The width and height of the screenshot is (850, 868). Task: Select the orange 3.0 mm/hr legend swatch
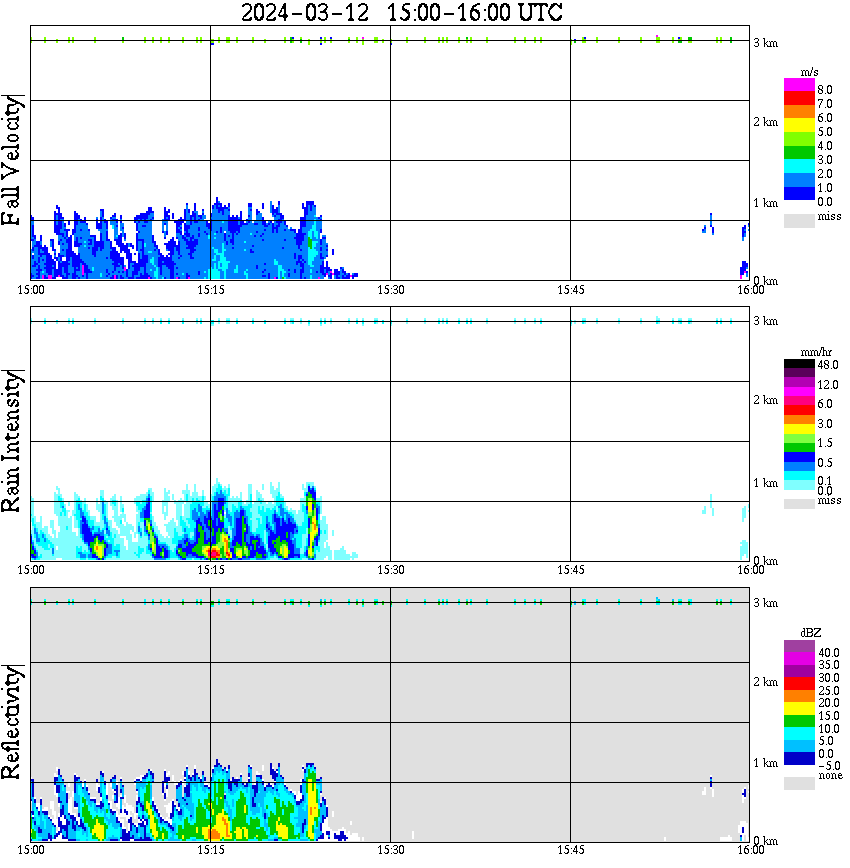pyautogui.click(x=799, y=420)
